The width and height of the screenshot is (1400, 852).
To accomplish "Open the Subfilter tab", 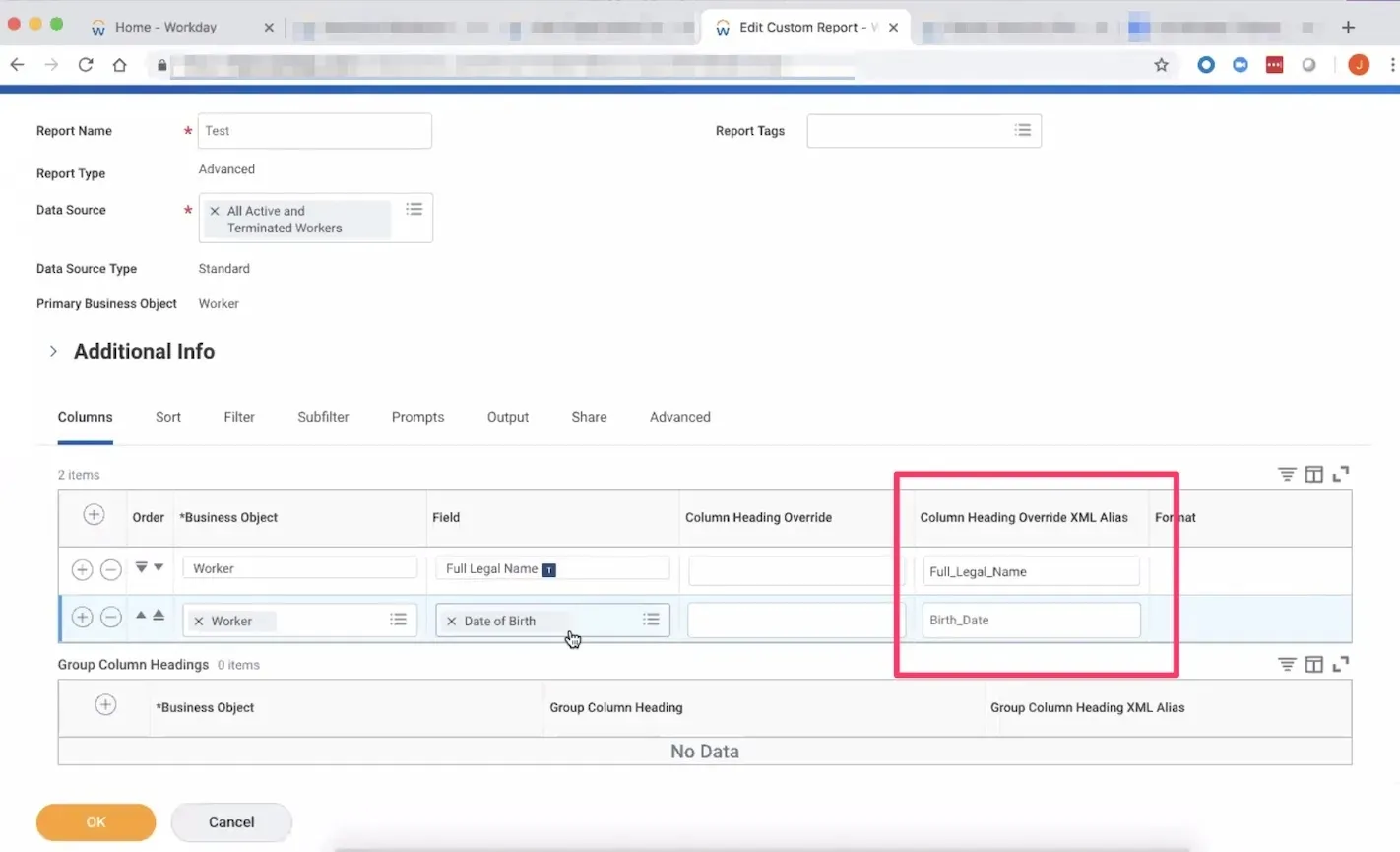I will pos(323,417).
